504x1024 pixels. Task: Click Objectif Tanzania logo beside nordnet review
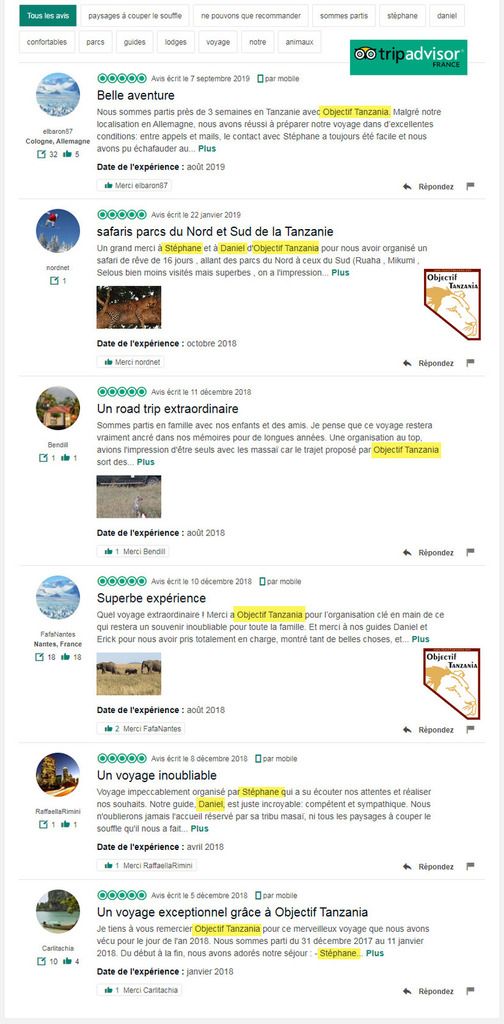[452, 304]
